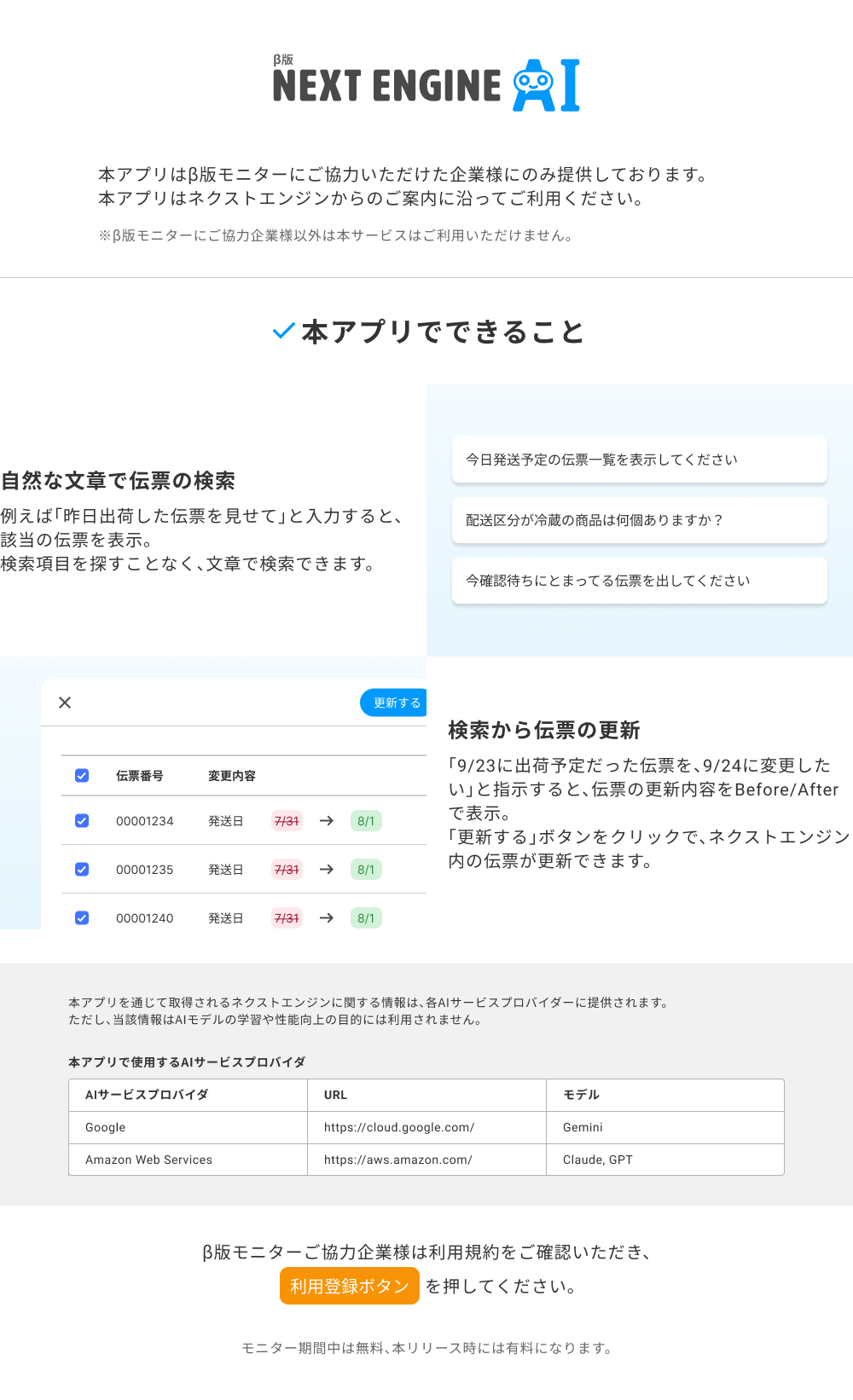Click the https://cloud.google.com/ URL
Viewport: 853px width, 1400px height.
coord(399,1127)
